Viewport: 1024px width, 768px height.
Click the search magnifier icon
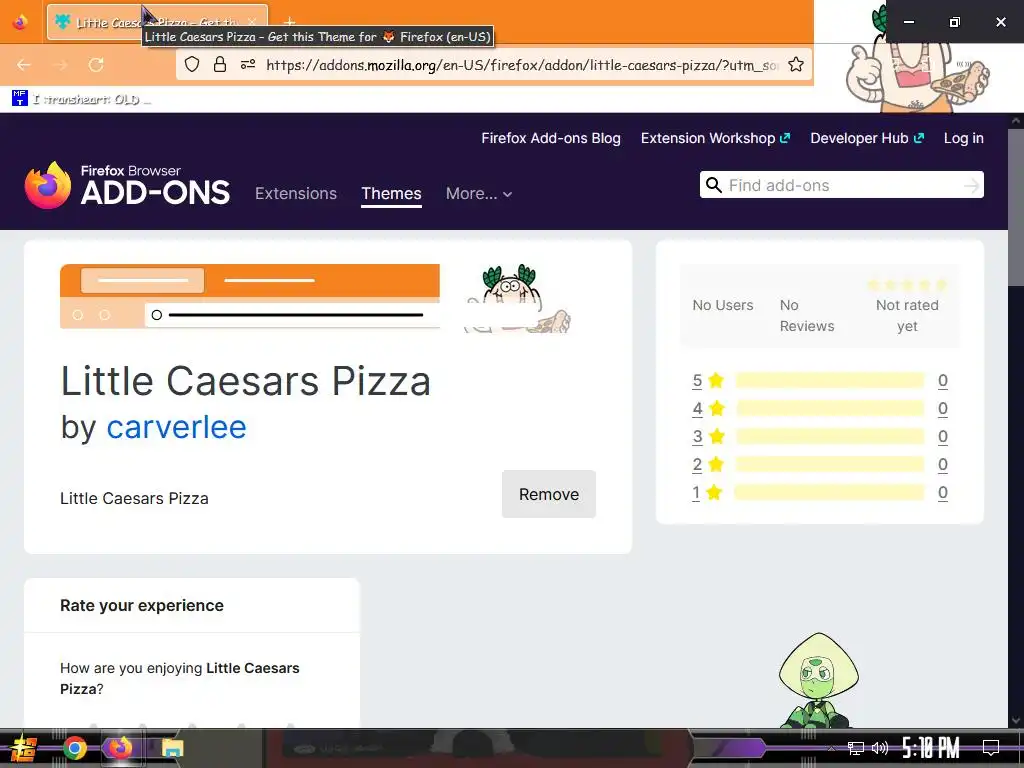[714, 185]
